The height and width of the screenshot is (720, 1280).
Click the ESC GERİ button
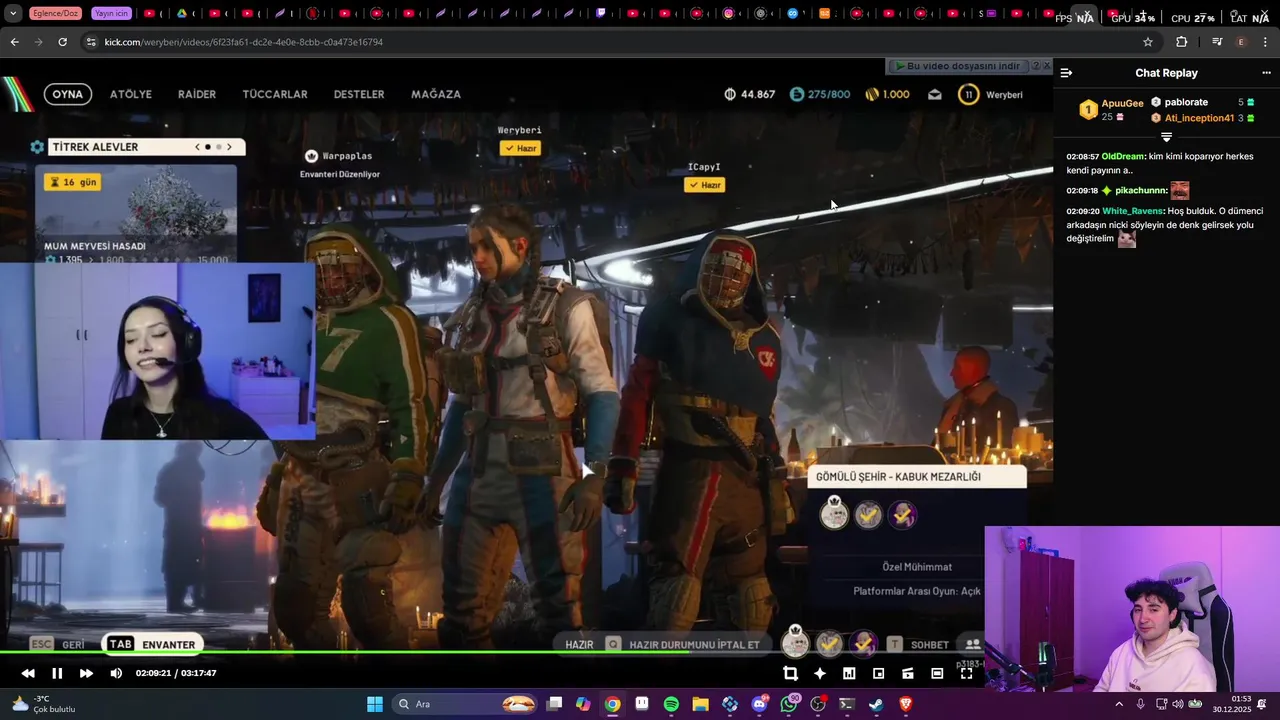[58, 645]
